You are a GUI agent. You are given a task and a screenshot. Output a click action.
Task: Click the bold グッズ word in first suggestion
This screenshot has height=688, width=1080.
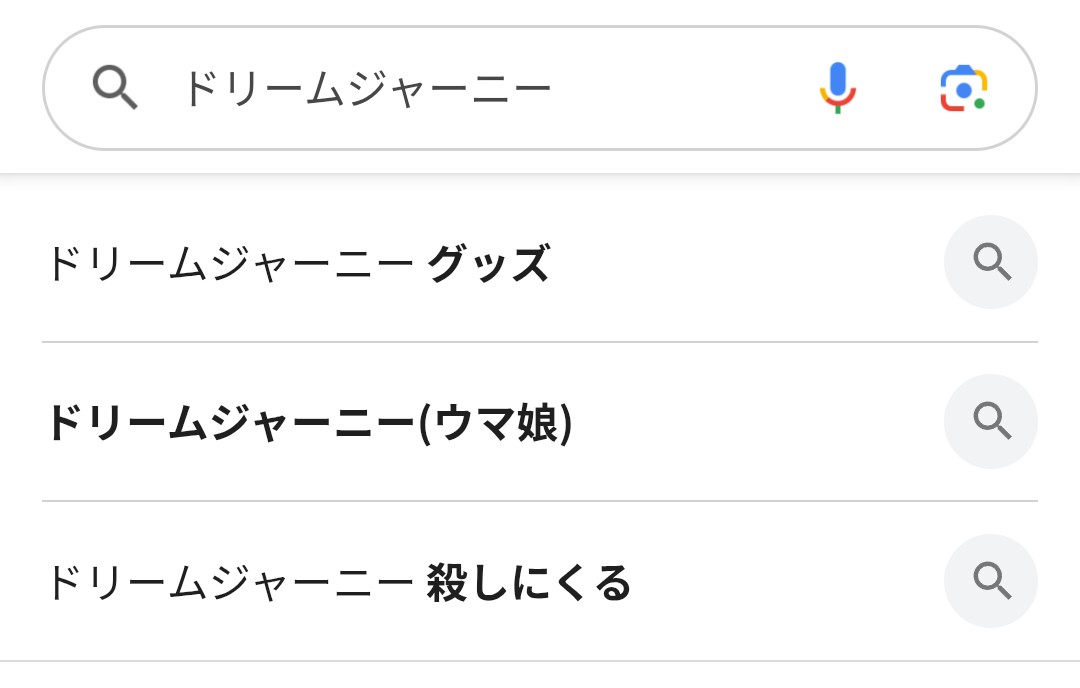488,265
